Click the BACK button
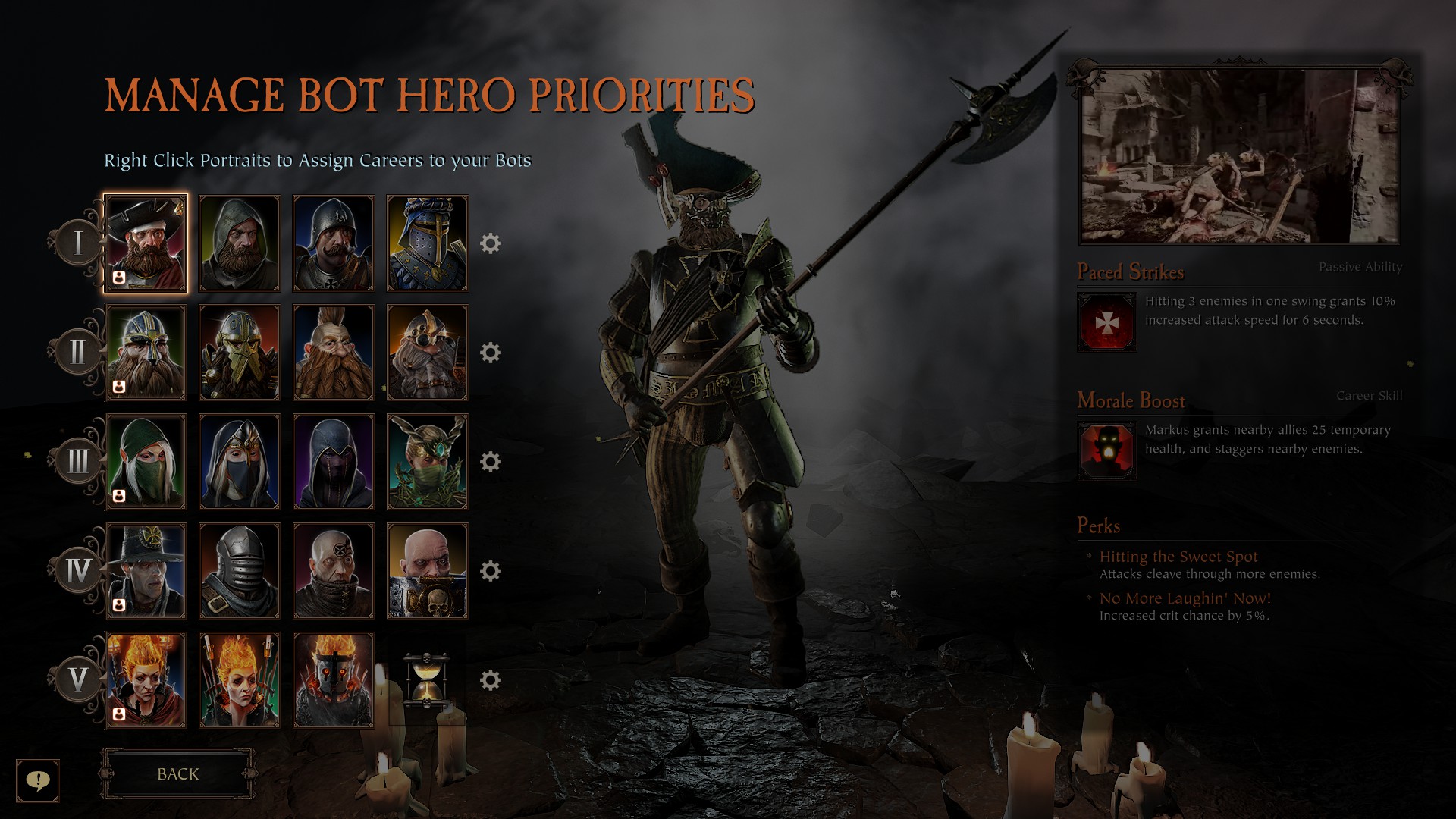 pyautogui.click(x=178, y=773)
